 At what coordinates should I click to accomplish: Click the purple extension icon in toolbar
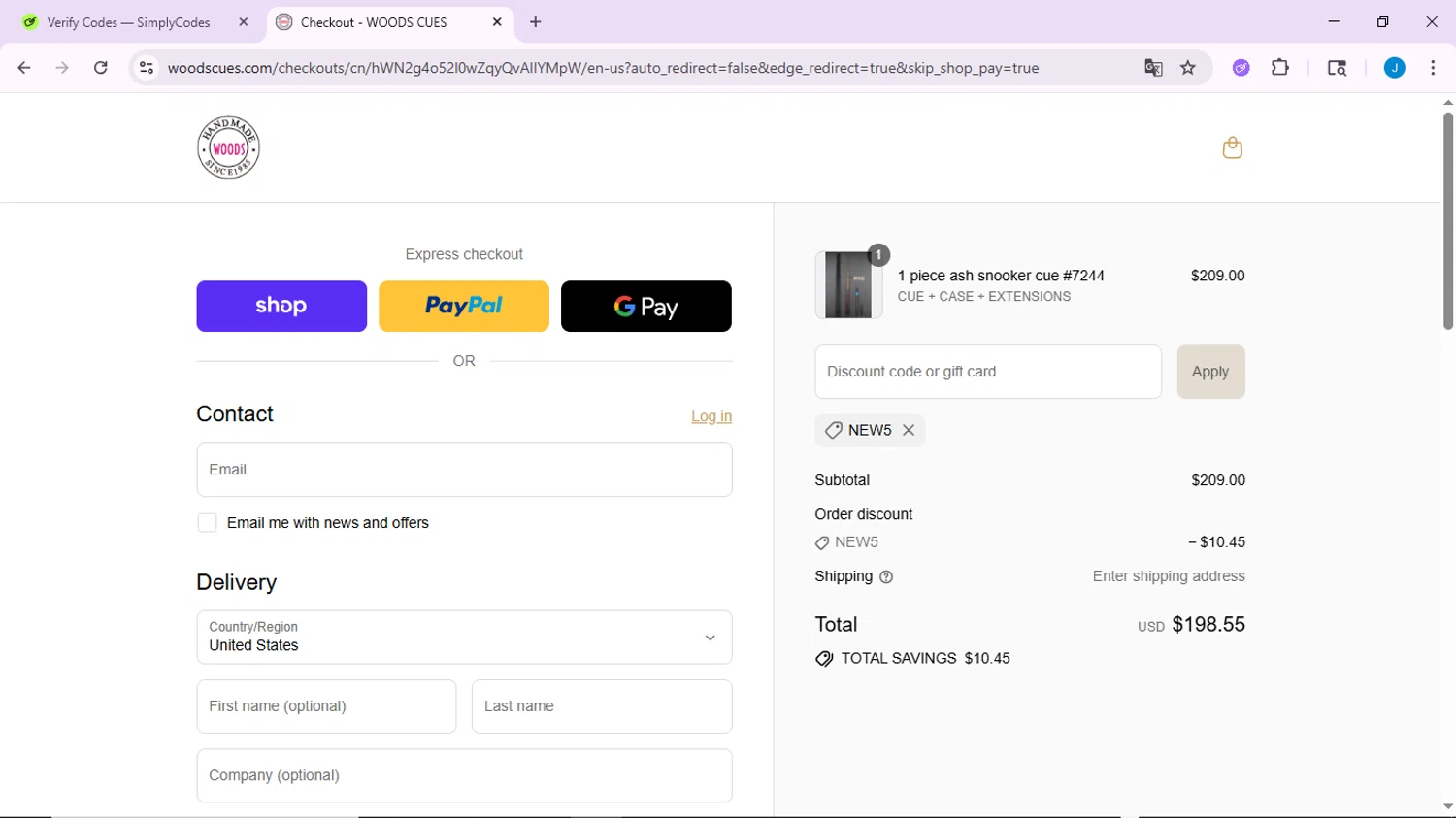1241,68
